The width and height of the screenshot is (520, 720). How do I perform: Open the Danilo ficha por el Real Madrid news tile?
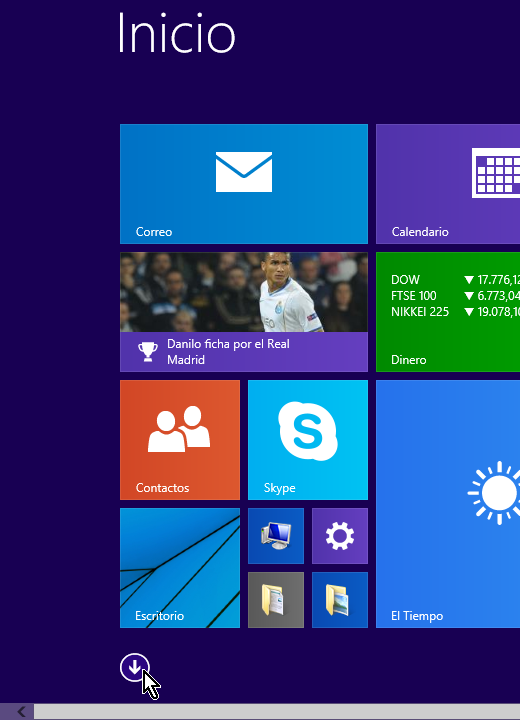click(244, 312)
